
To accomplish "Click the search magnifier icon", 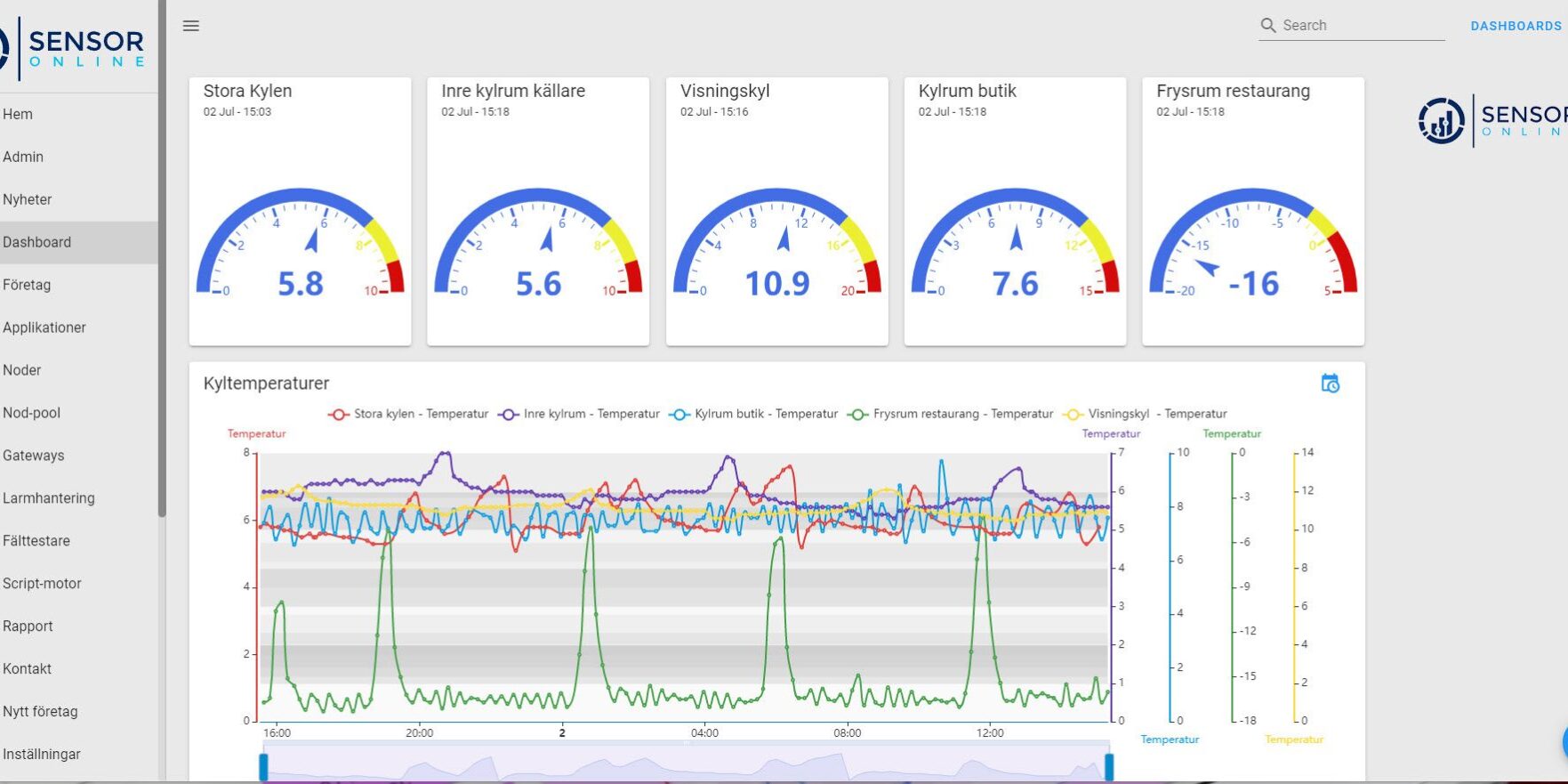I will 1268,26.
